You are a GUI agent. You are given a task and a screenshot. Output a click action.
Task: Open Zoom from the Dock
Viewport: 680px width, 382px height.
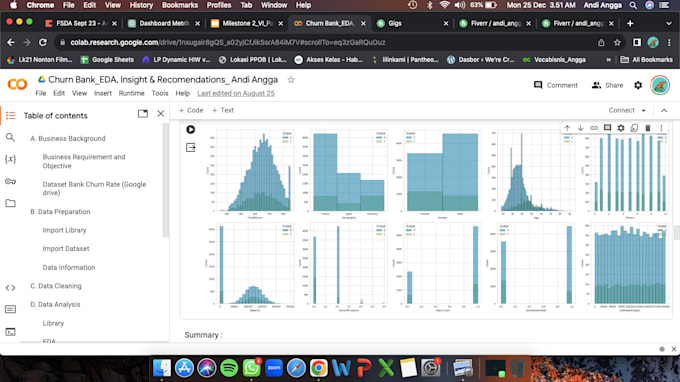[x=274, y=368]
